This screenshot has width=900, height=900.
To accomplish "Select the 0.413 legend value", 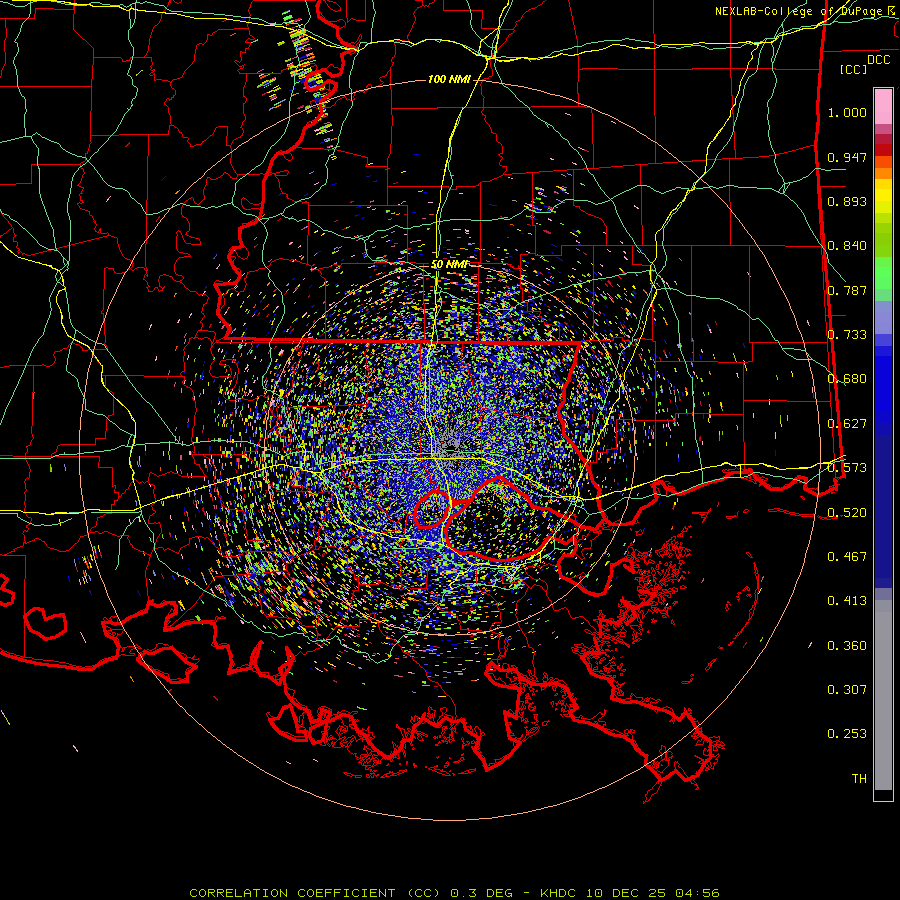I will click(847, 601).
